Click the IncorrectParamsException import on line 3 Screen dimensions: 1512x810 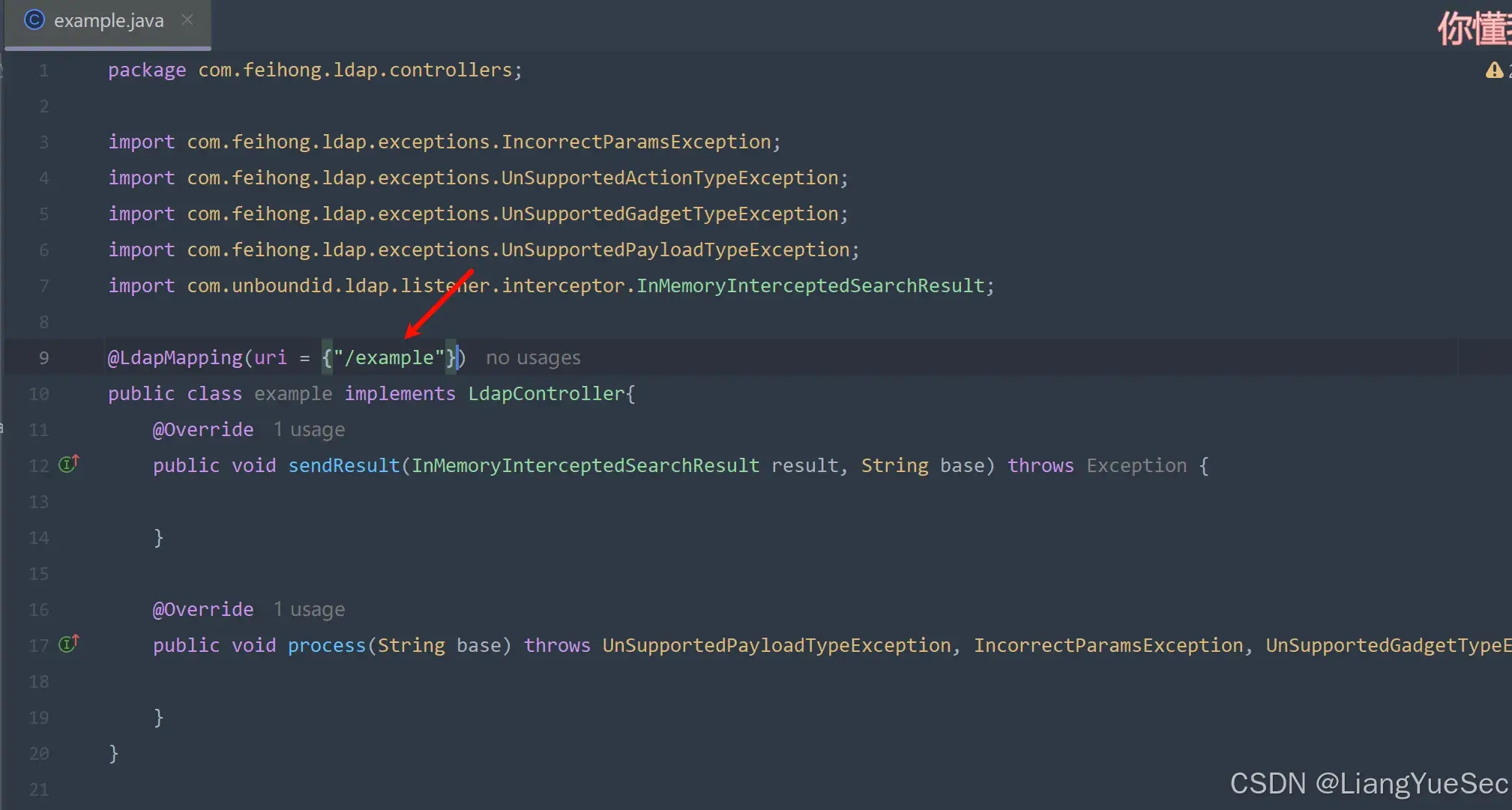coord(636,142)
